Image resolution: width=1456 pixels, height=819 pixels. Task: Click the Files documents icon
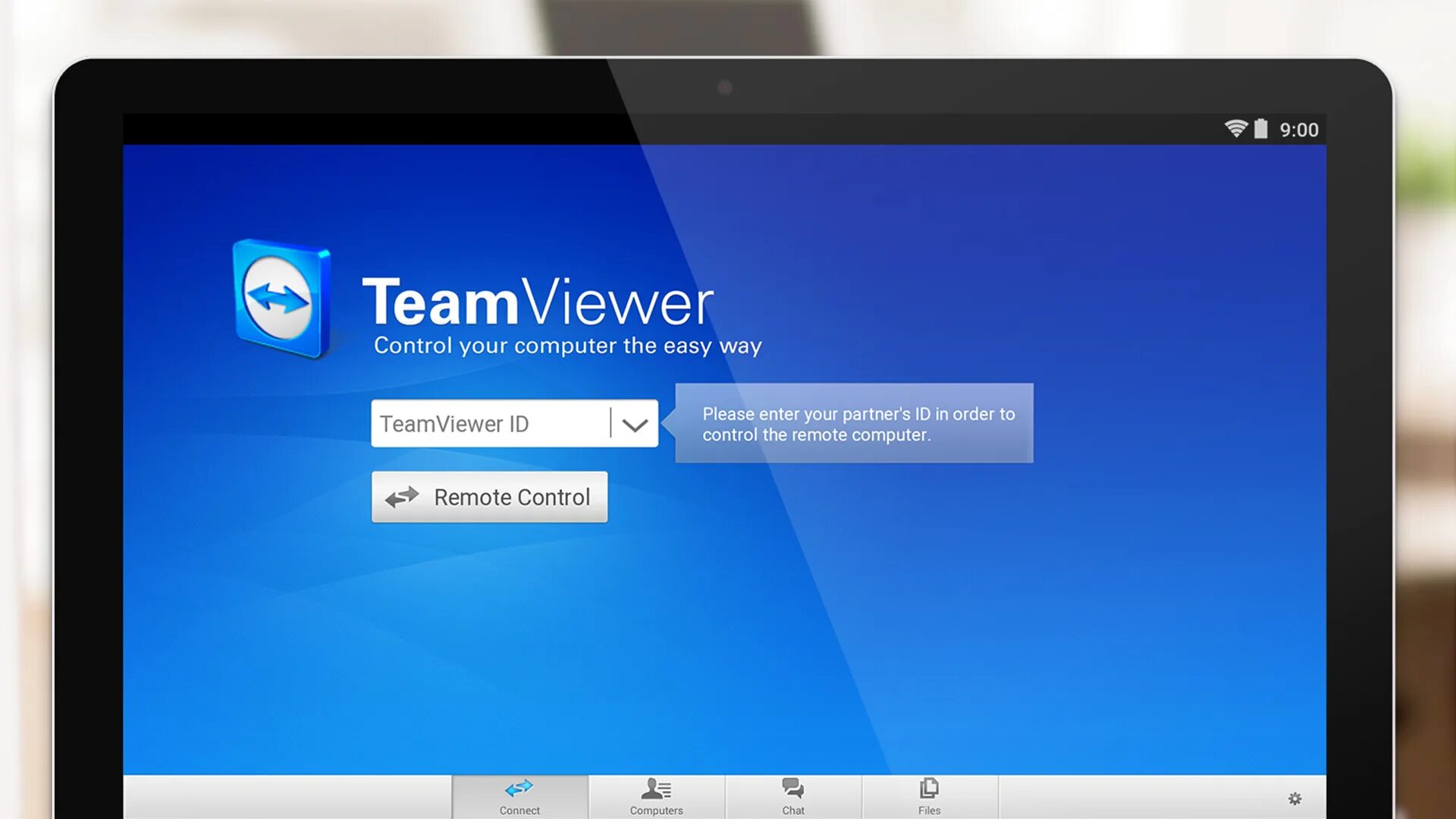tap(929, 789)
